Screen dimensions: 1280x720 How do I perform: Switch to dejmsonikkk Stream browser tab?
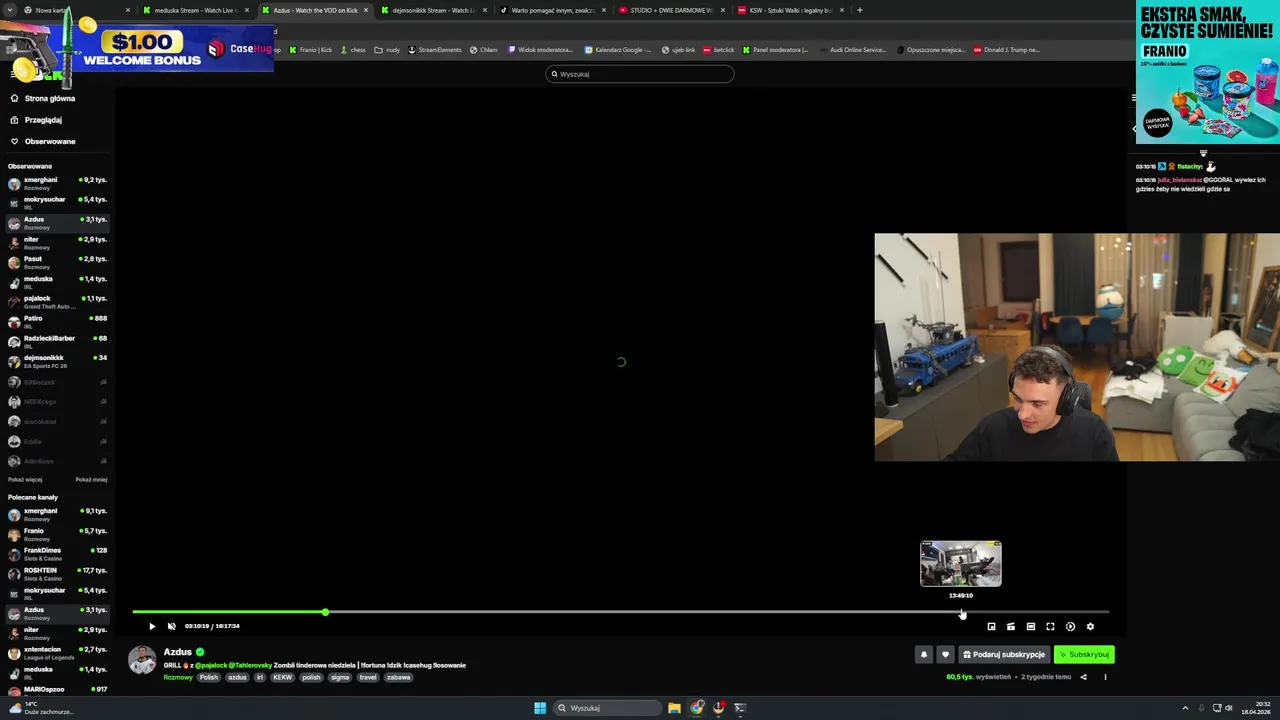click(433, 10)
